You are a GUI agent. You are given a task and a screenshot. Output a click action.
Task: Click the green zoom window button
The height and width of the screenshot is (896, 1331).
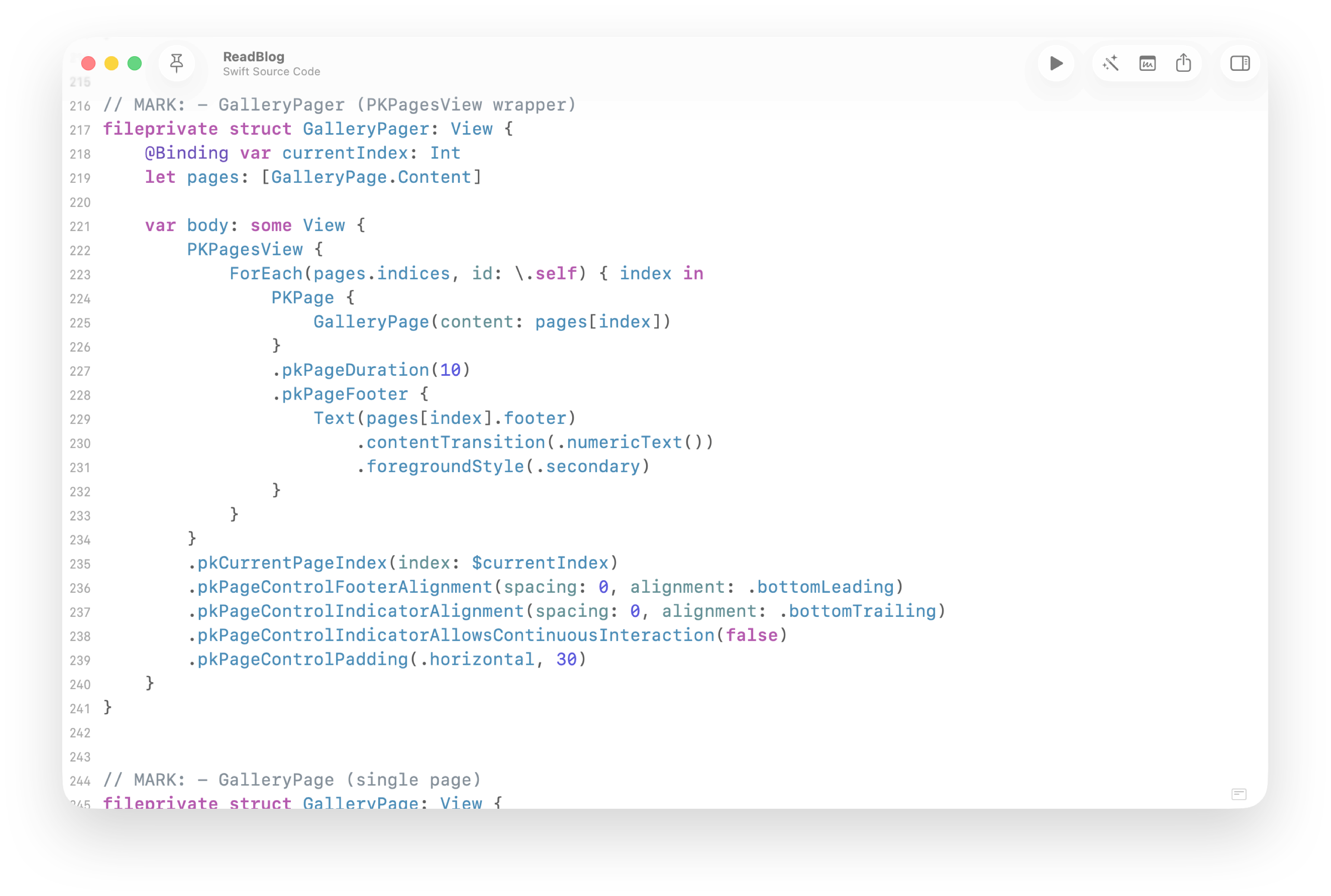pyautogui.click(x=134, y=64)
